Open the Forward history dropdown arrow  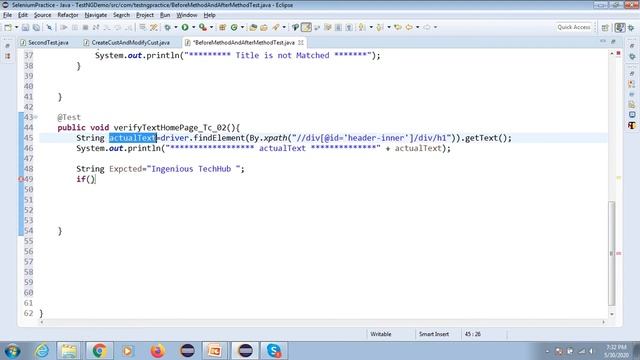click(x=436, y=27)
